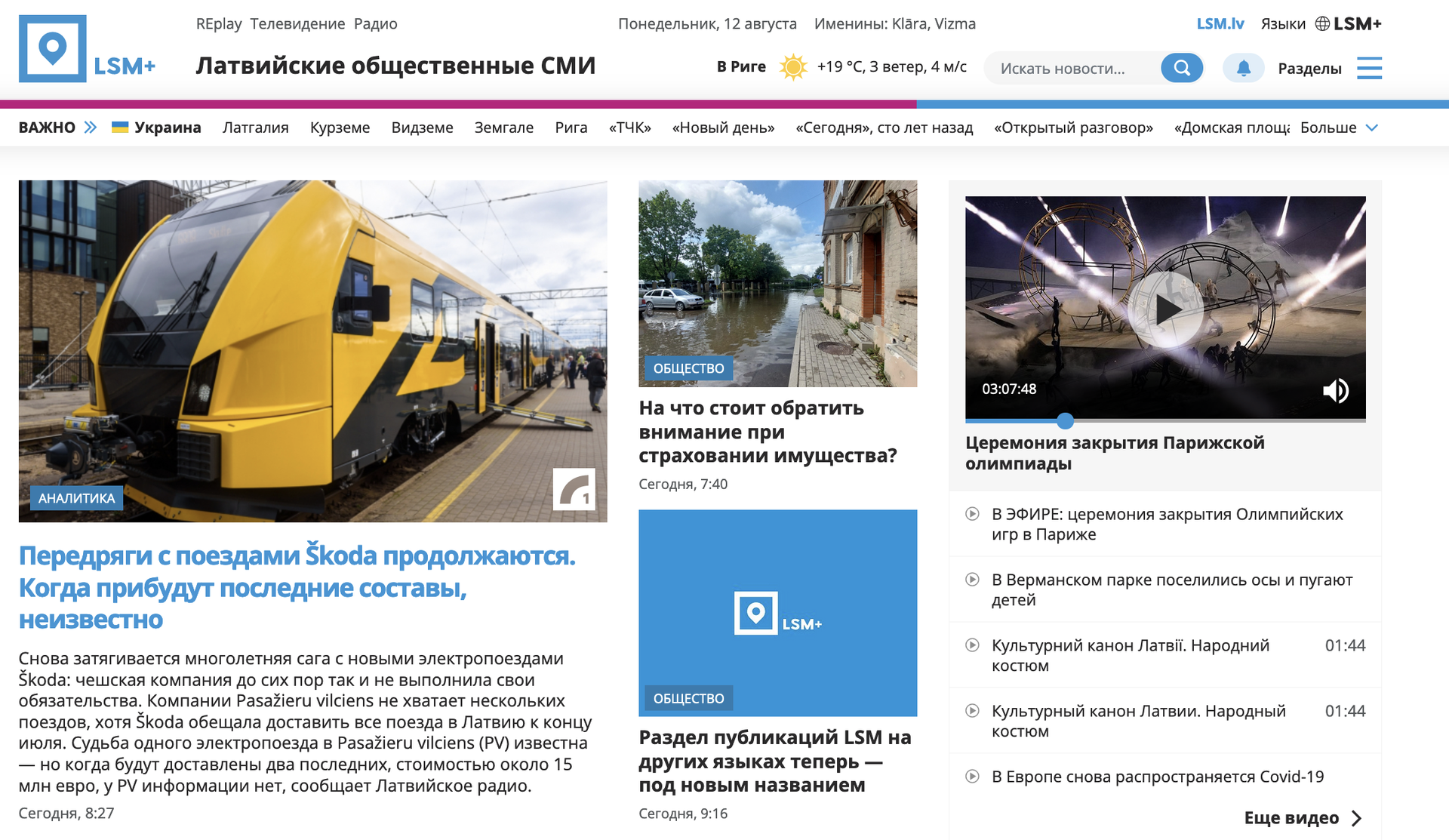Open the LSM+ logo home link
The height and width of the screenshot is (840, 1449).
pyautogui.click(x=88, y=49)
